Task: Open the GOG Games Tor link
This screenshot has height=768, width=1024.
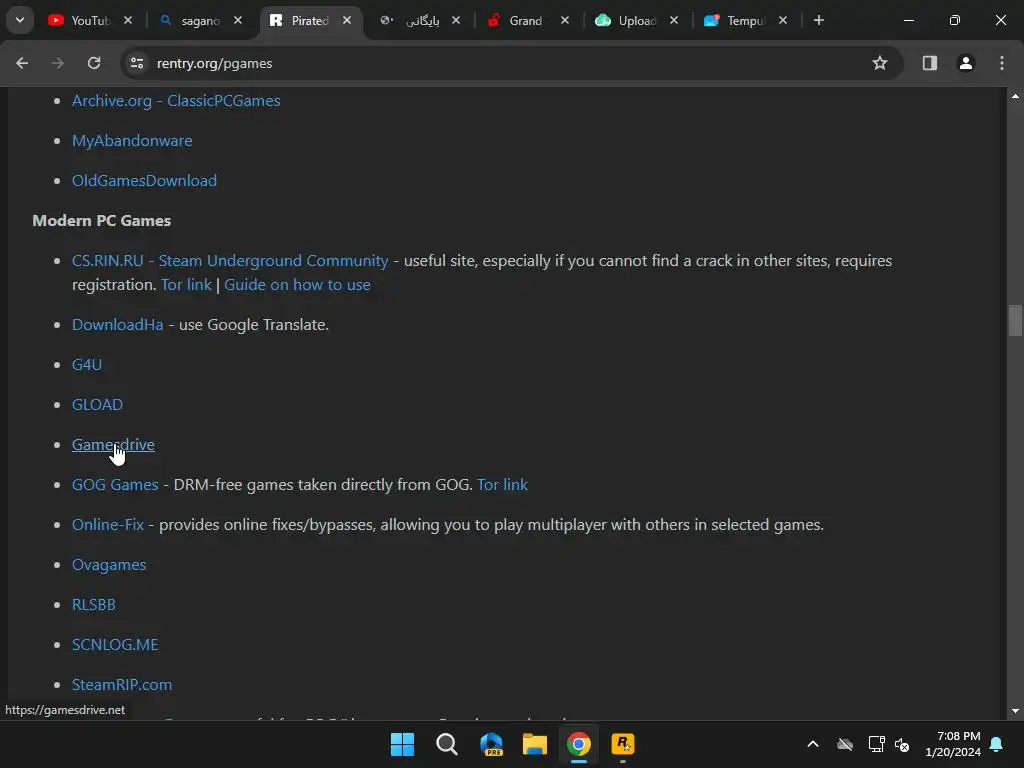Action: [502, 485]
